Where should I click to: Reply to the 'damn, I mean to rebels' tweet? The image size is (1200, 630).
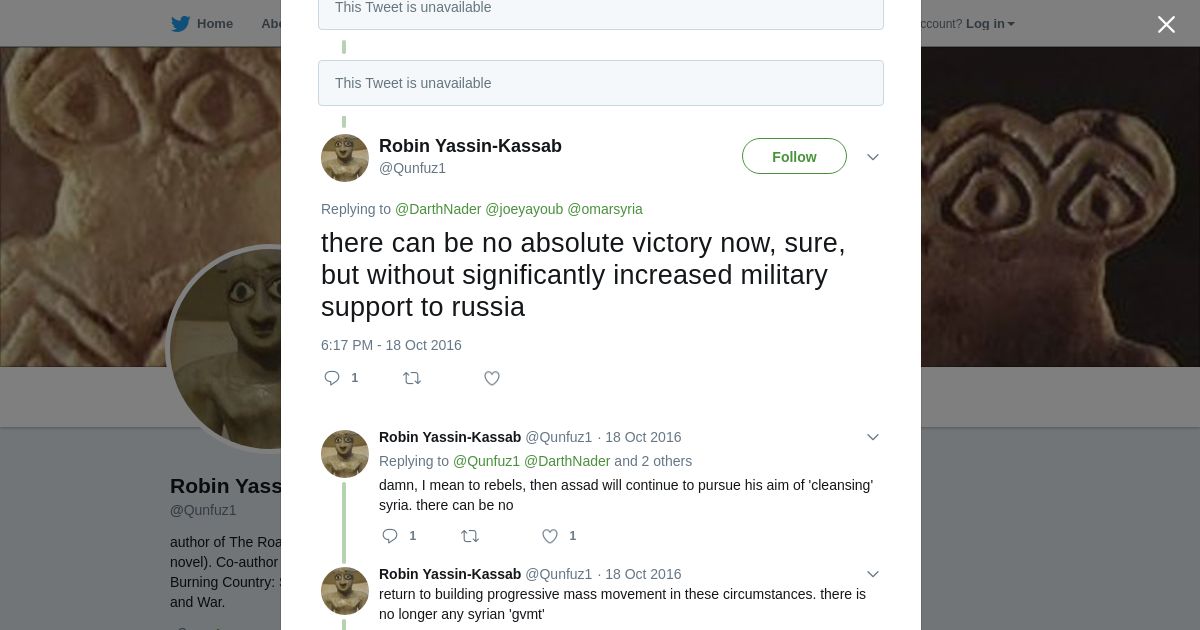[x=390, y=536]
